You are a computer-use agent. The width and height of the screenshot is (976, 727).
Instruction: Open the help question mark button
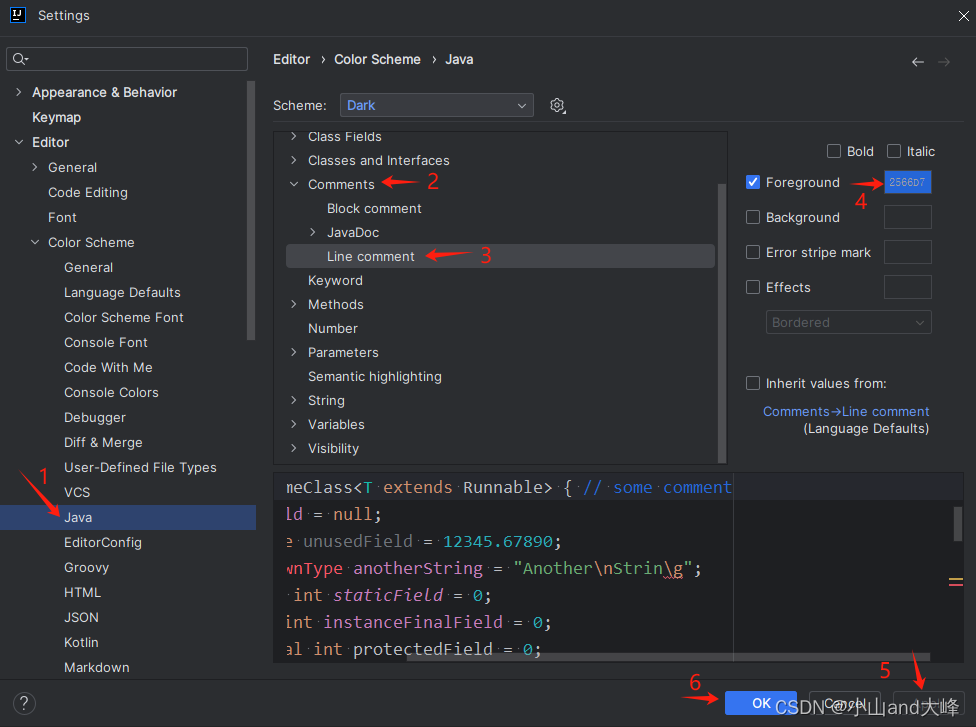[x=24, y=703]
